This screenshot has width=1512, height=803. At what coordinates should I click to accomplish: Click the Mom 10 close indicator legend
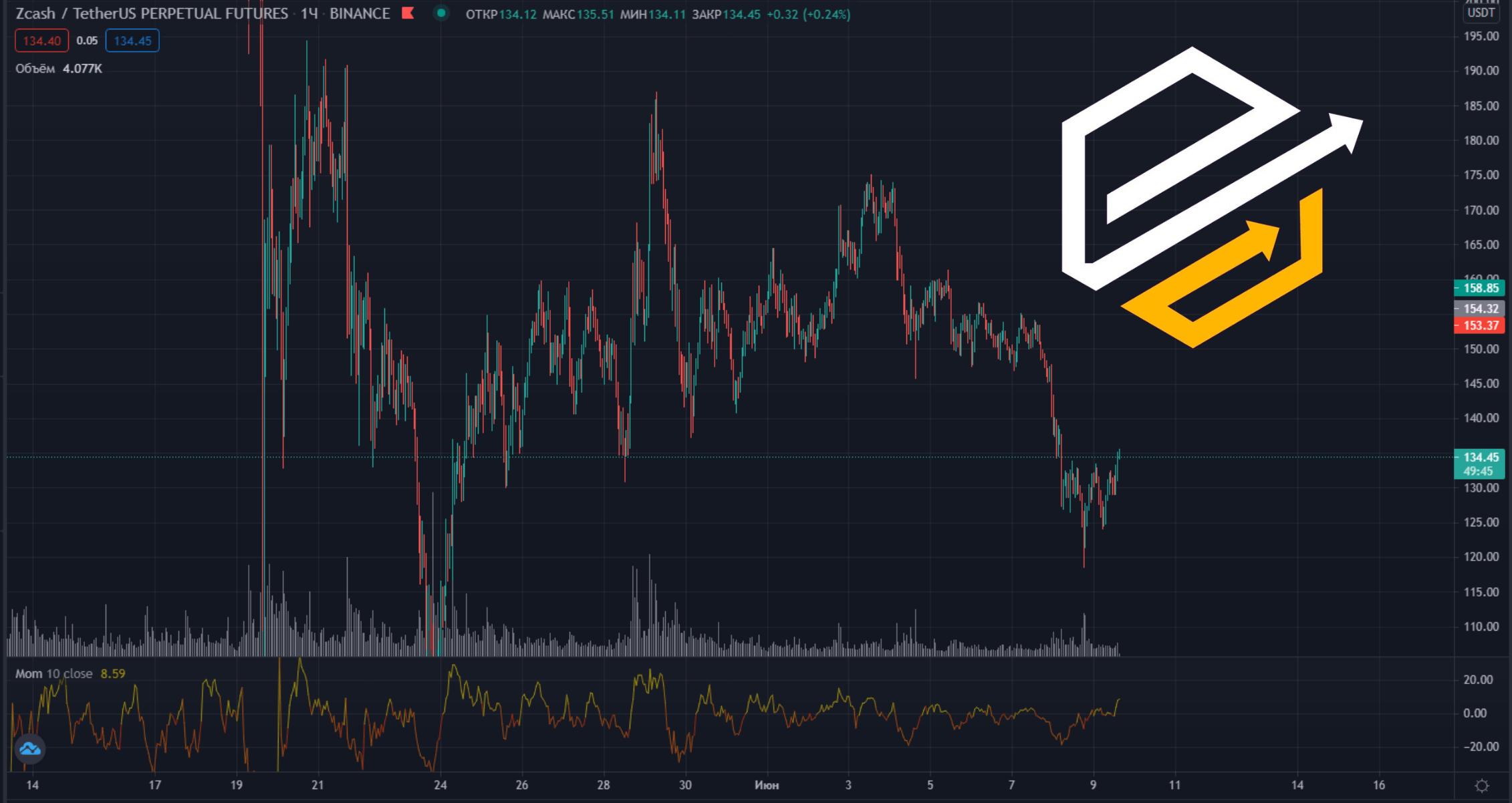[54, 673]
